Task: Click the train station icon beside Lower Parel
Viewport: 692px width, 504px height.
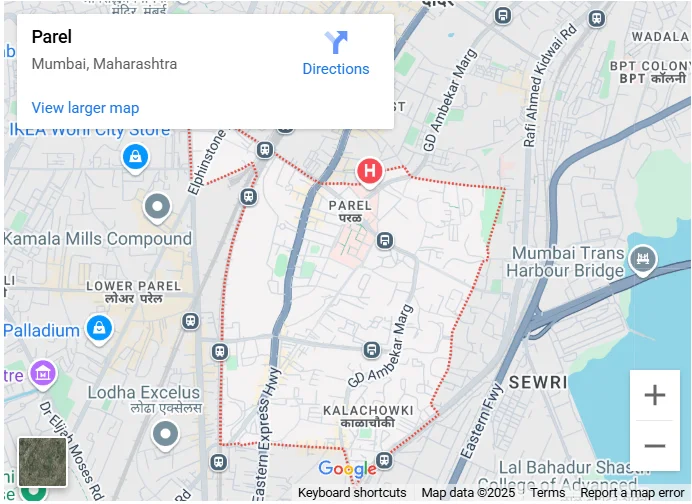Action: click(191, 321)
